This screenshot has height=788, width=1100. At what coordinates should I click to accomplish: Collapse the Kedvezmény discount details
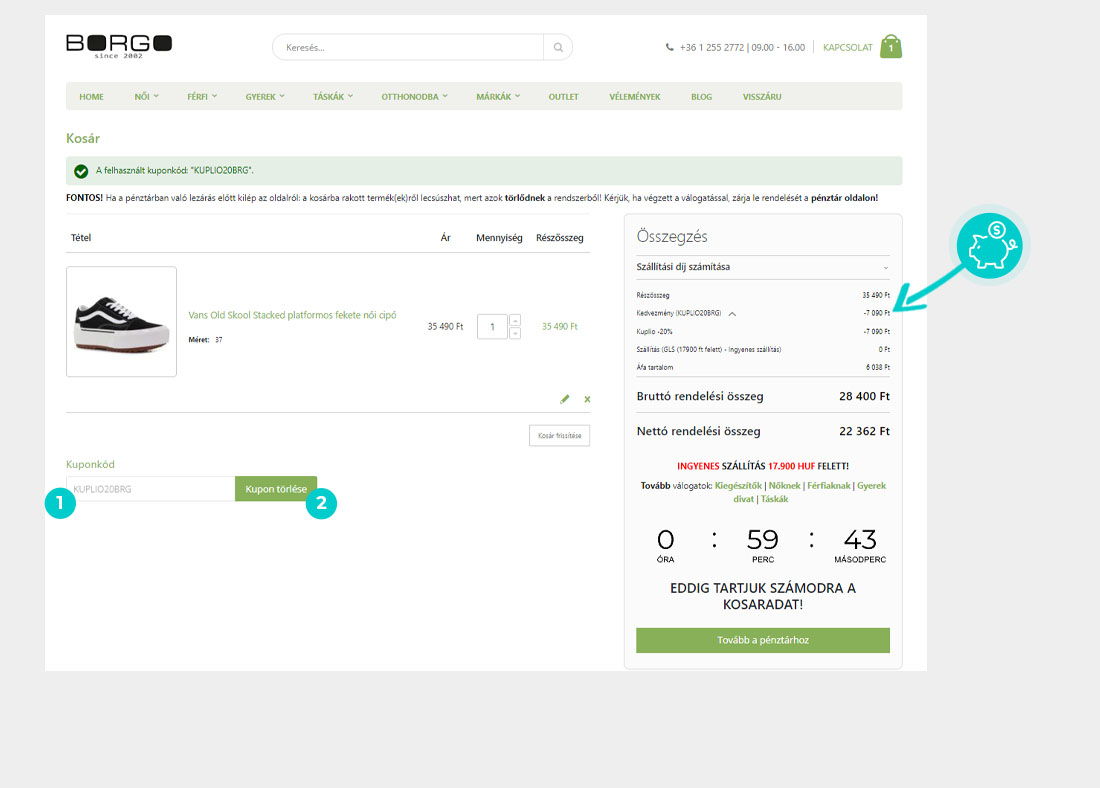coord(732,313)
